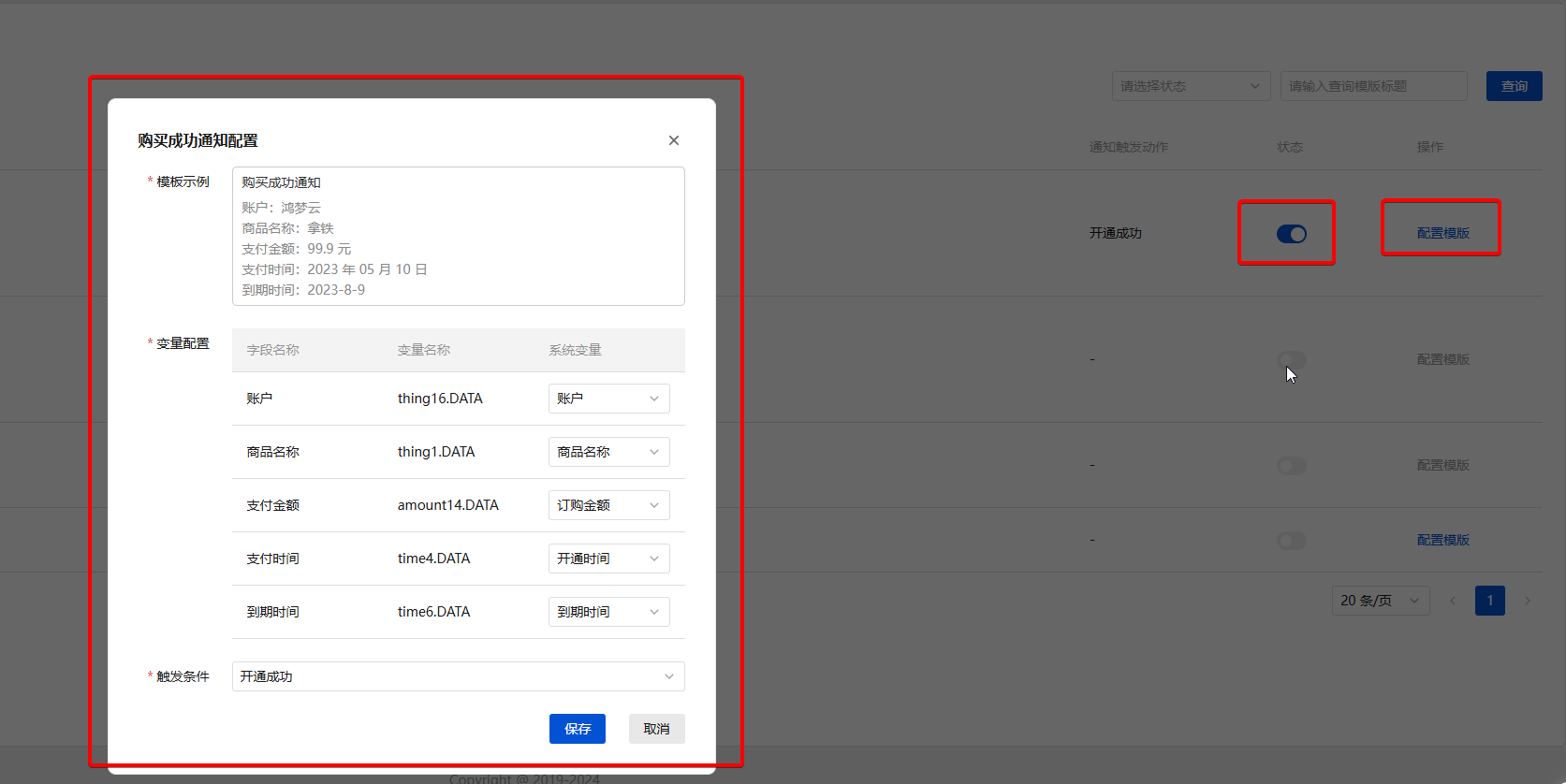Select the thing1.DATA variable name cell
1566x784 pixels.
[436, 452]
